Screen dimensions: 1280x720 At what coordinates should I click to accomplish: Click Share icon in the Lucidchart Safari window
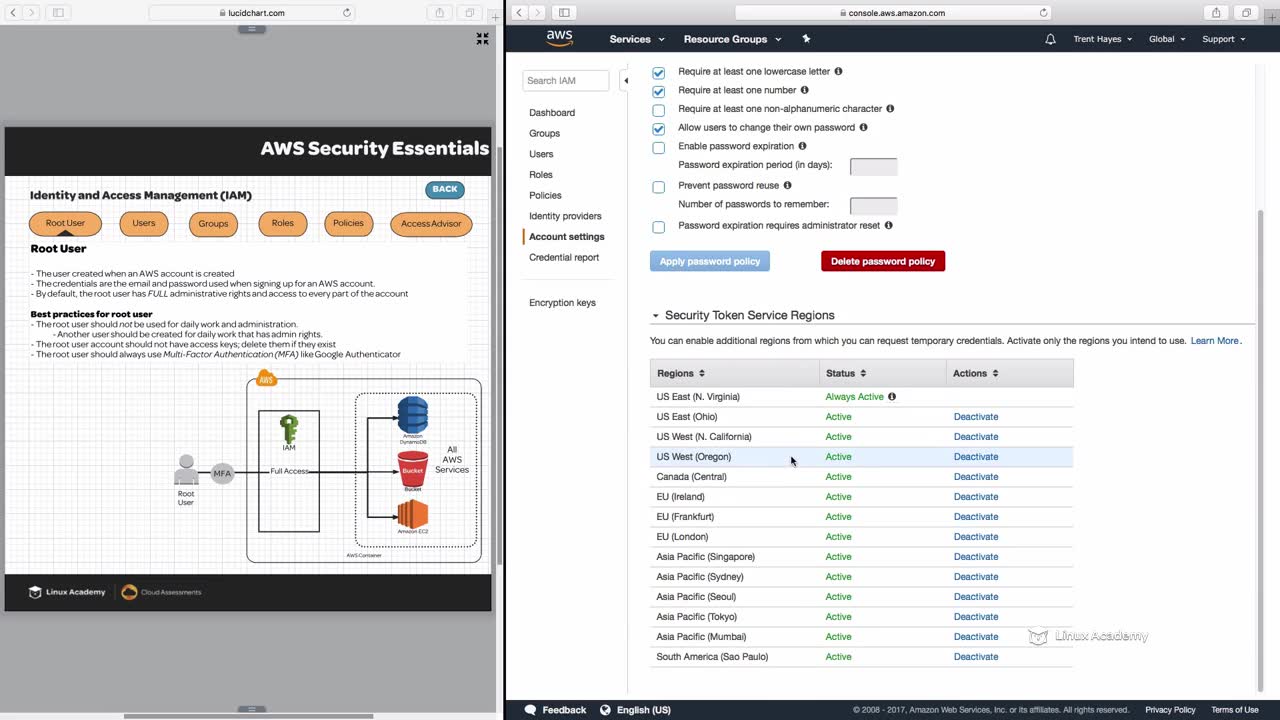coord(439,13)
